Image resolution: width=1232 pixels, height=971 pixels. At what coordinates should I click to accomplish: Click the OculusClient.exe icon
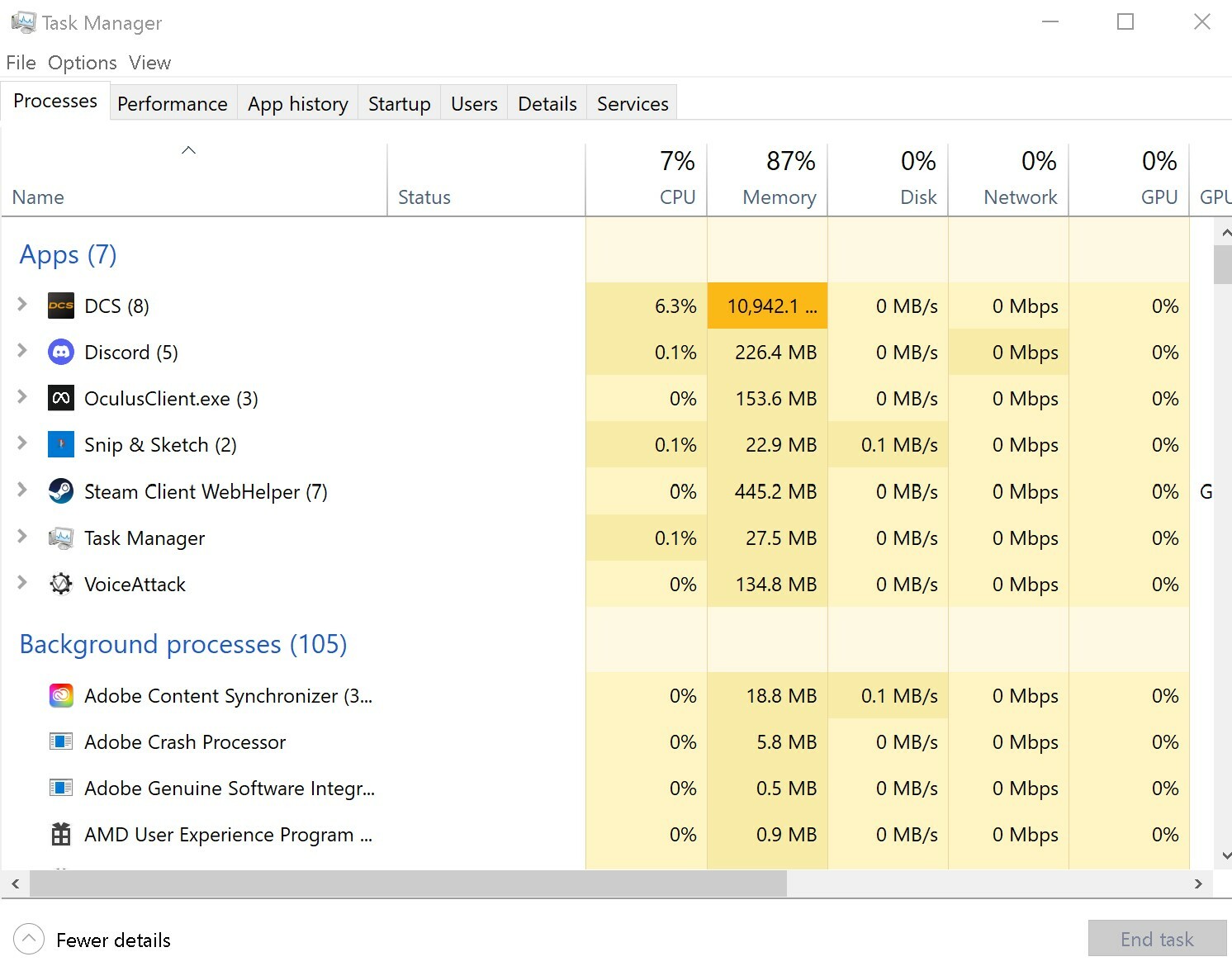coord(61,398)
